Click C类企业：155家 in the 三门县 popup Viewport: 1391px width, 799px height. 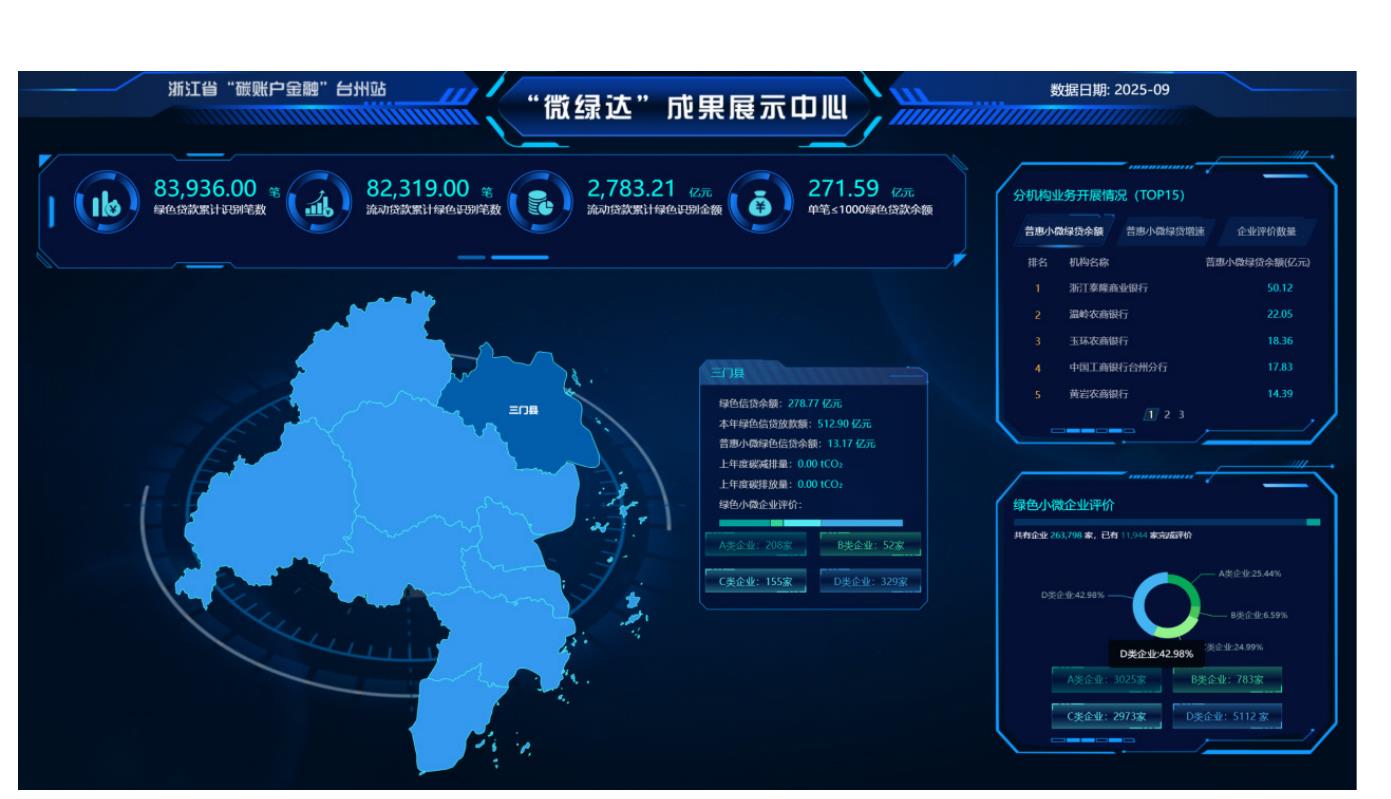pos(755,581)
